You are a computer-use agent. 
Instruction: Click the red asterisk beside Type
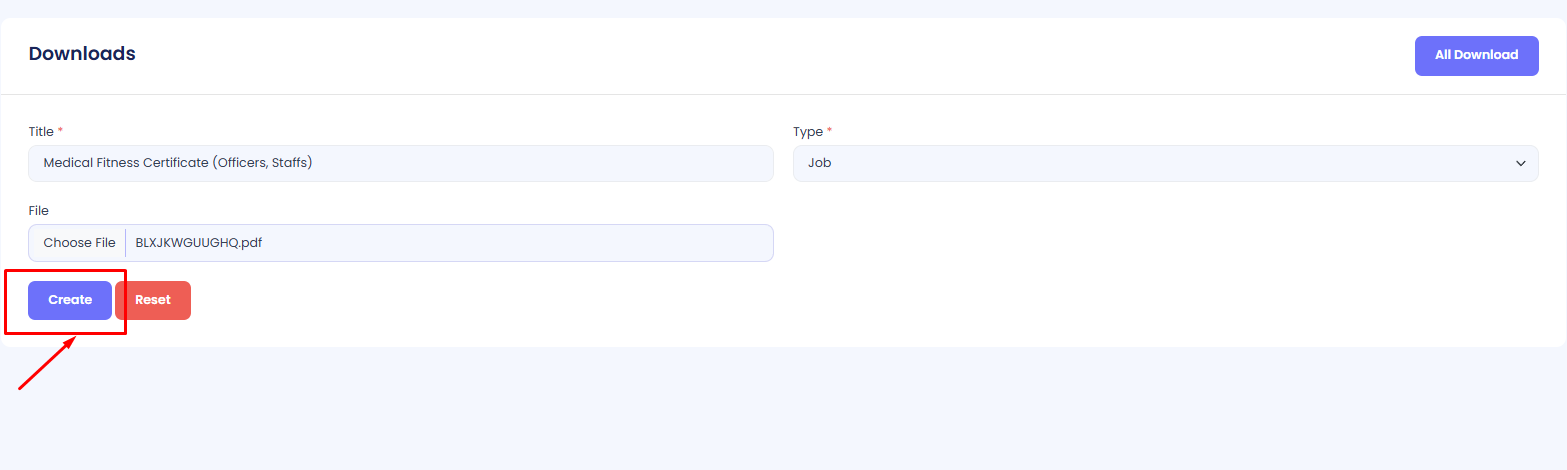pos(829,131)
